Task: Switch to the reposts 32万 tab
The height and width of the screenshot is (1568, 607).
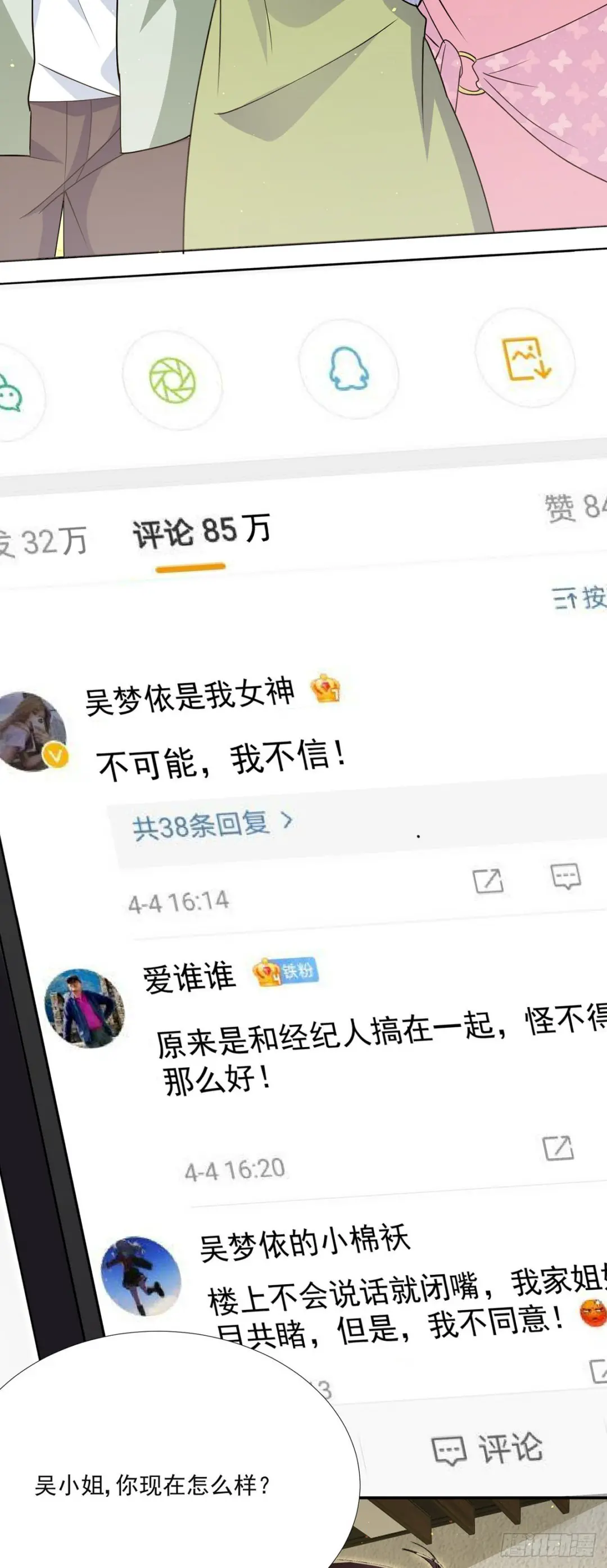Action: (43, 541)
